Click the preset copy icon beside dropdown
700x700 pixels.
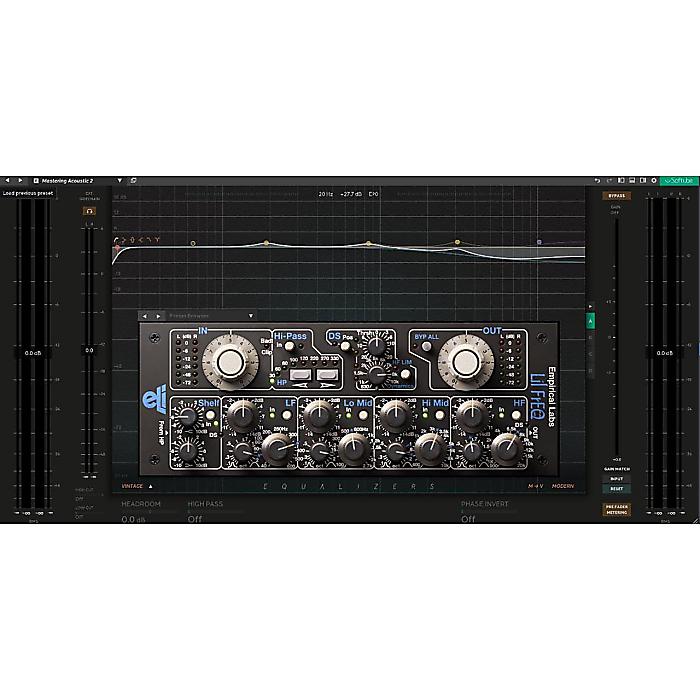[133, 180]
